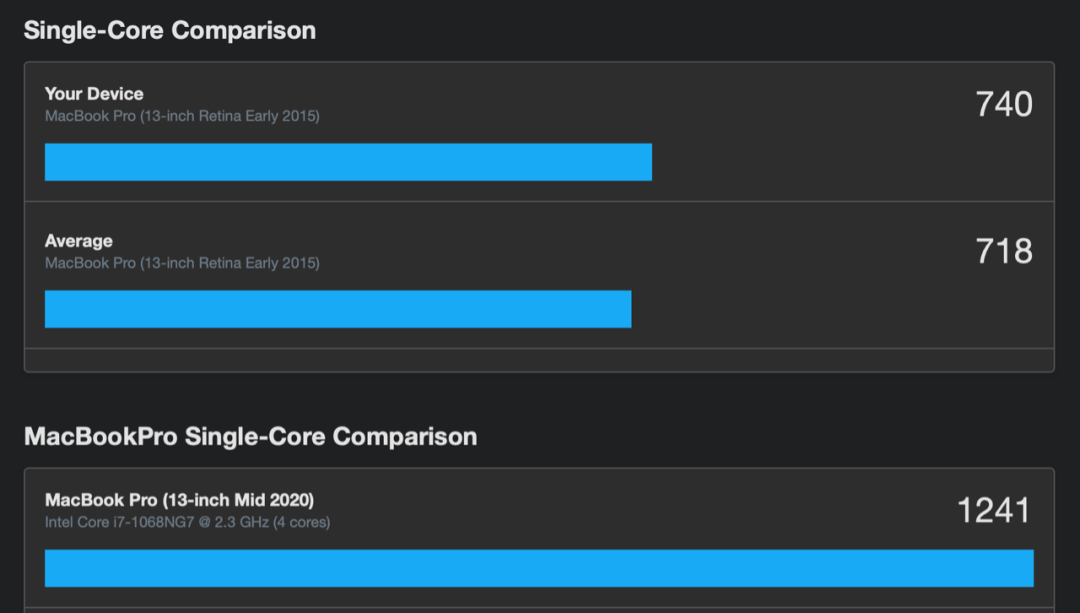Select the Average label
1080x613 pixels.
pyautogui.click(x=79, y=241)
